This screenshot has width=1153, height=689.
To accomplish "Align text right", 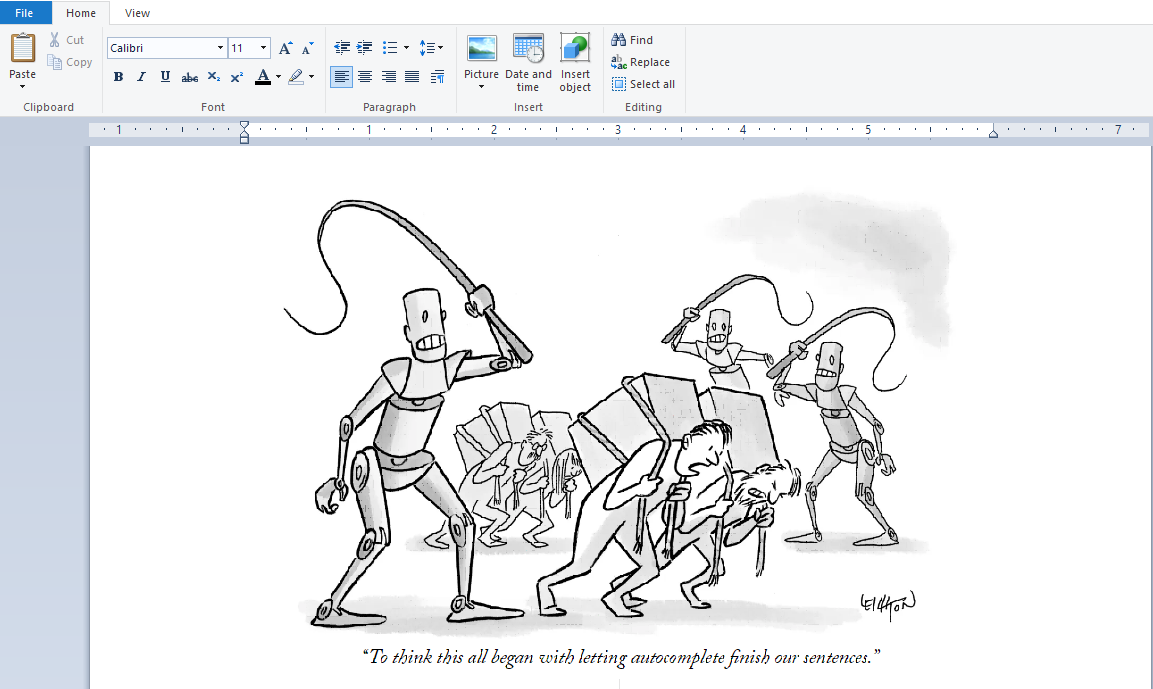I will click(x=388, y=76).
